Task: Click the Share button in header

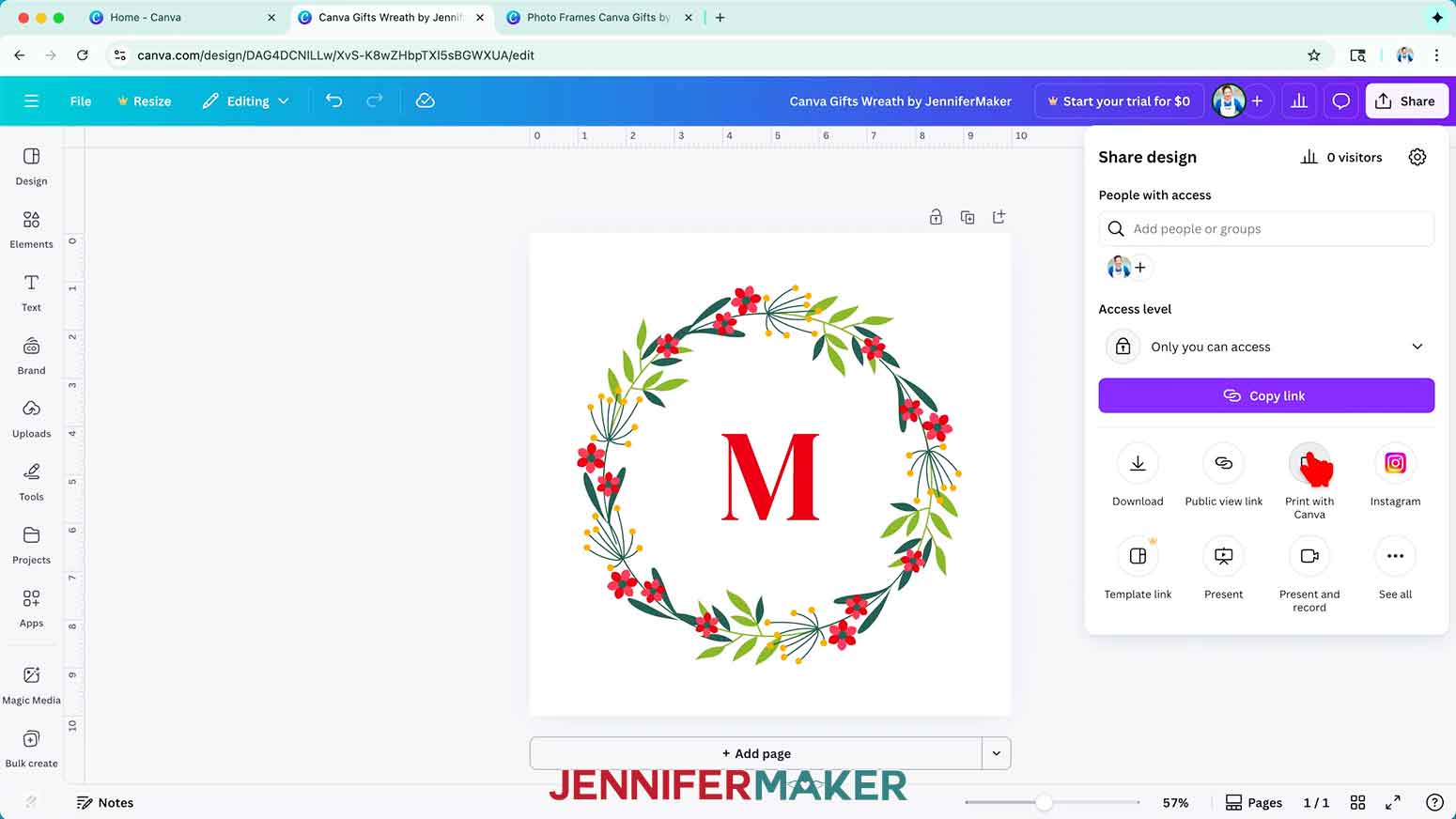Action: coord(1405,100)
